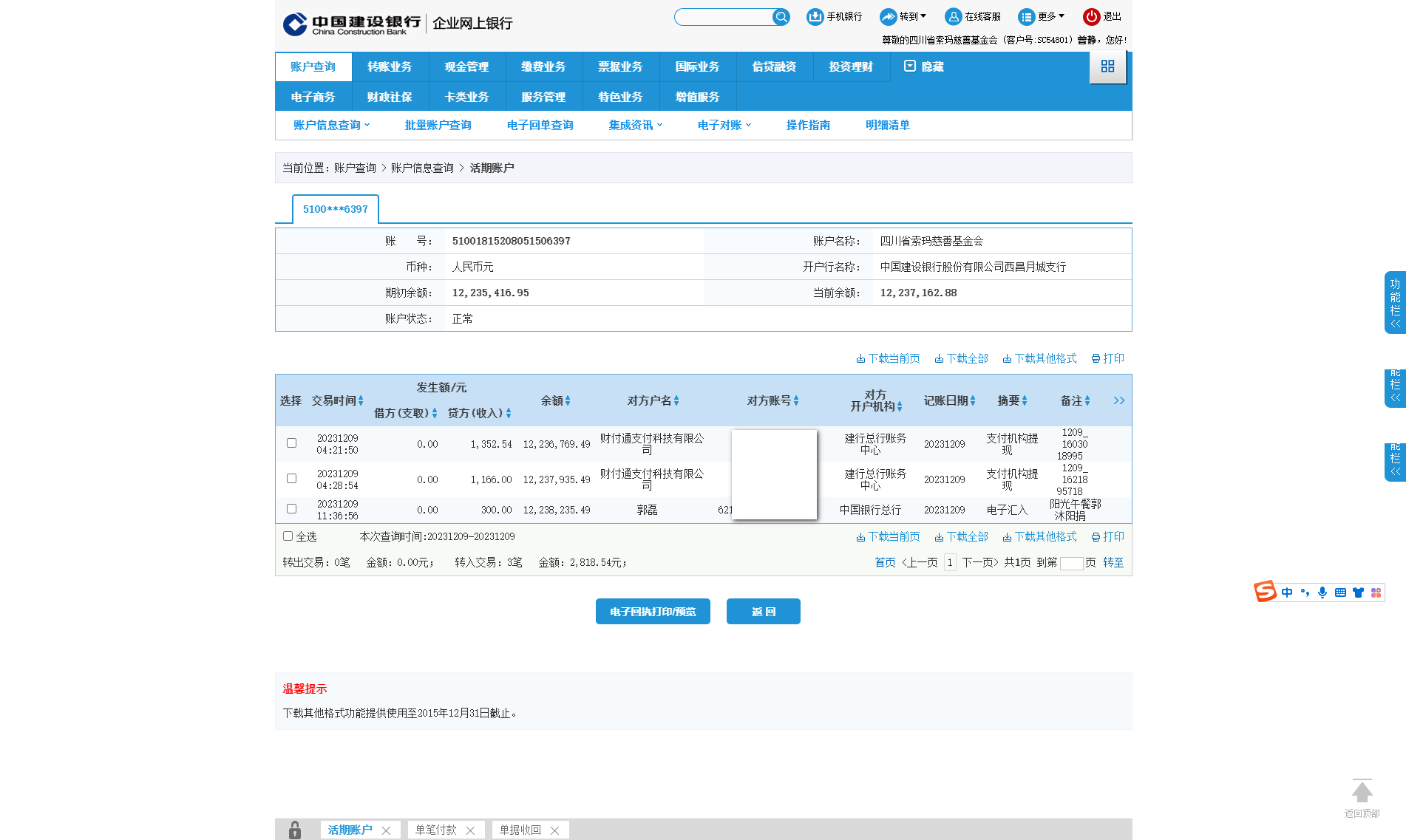The width and height of the screenshot is (1406, 840).
Task: Go to 下一页 in pagination
Action: tap(980, 563)
